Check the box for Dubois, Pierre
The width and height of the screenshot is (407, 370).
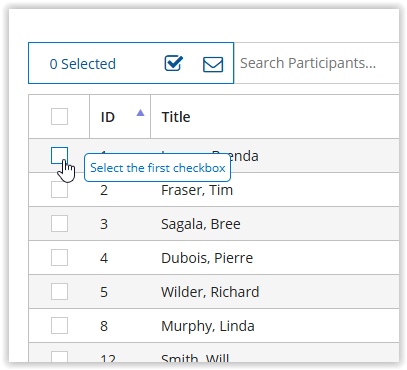[x=59, y=257]
